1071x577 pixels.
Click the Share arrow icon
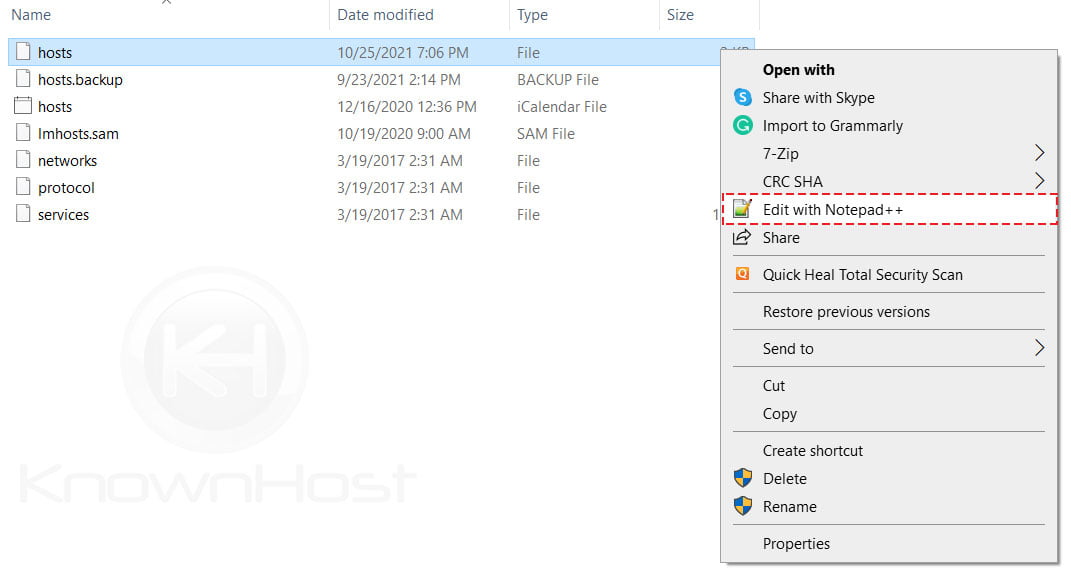[741, 237]
